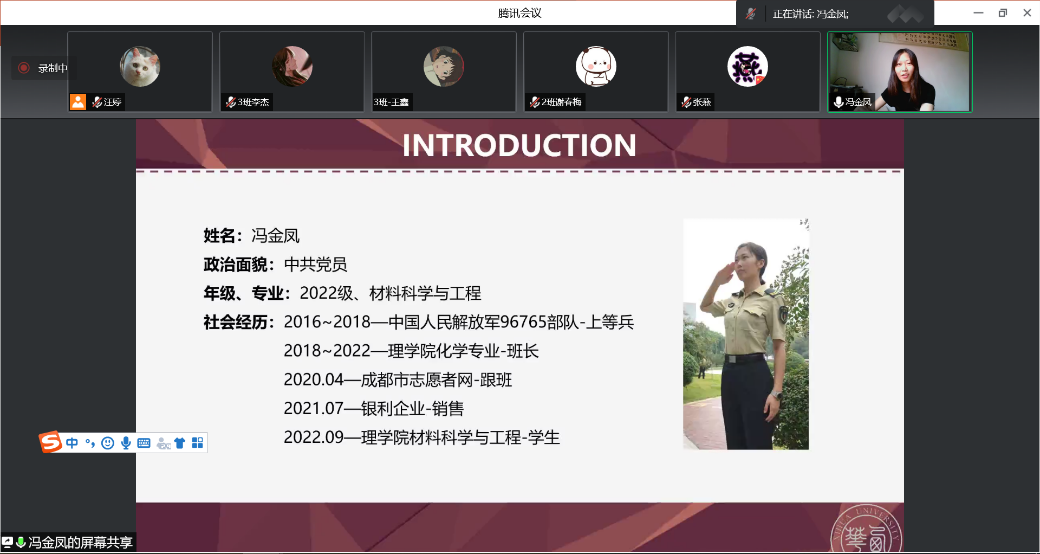Click the 正在讲话 speaking indicator
This screenshot has width=1040, height=554.
(810, 14)
